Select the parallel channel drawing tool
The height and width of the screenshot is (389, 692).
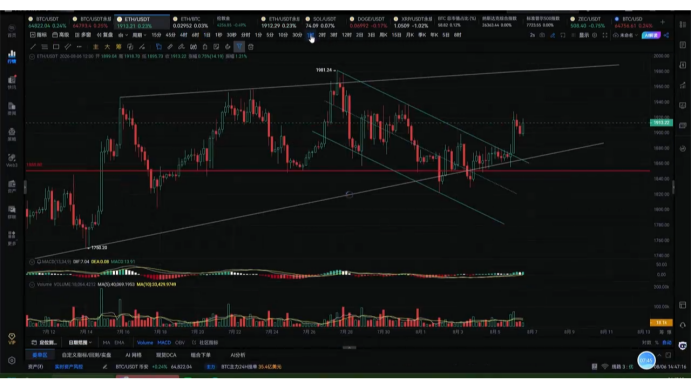coord(68,47)
